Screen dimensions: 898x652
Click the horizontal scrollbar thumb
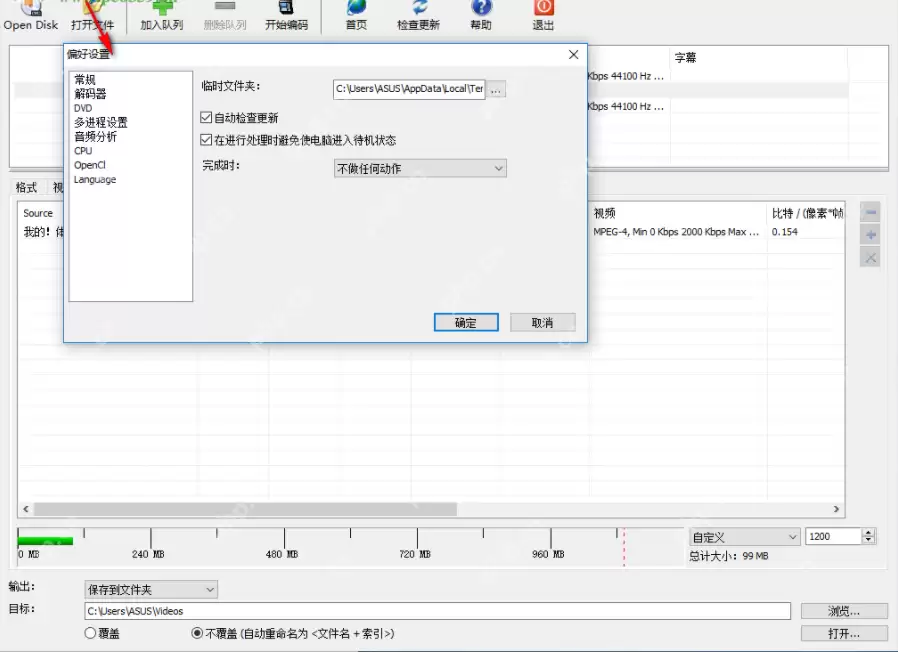[245, 509]
